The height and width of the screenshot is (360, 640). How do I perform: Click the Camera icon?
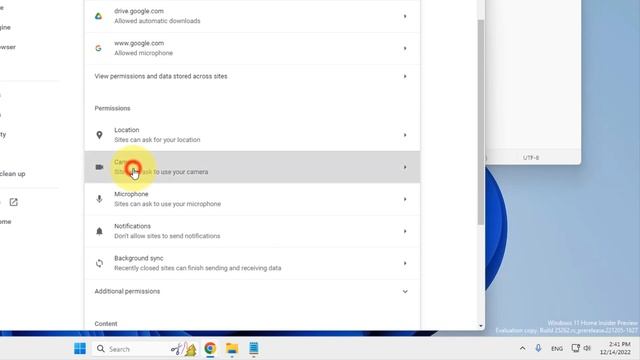click(x=99, y=167)
